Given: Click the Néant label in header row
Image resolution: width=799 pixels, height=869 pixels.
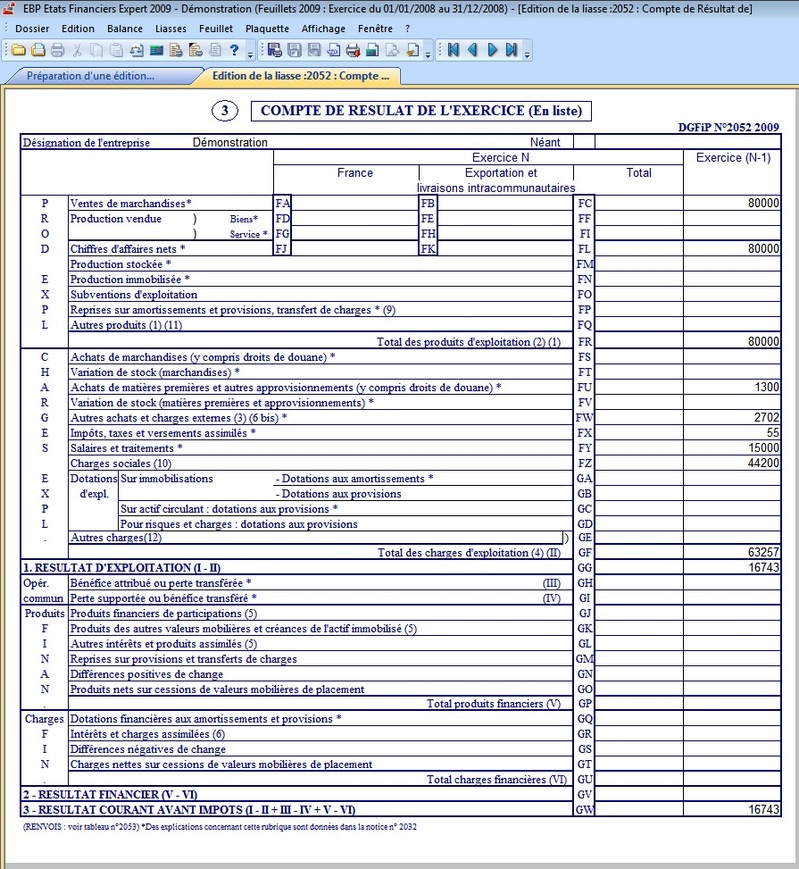Looking at the screenshot, I should click(x=545, y=142).
